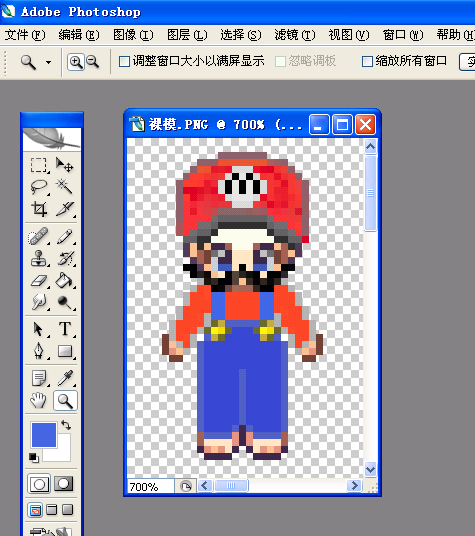Click the feather logo atop toolbox
This screenshot has width=475, height=536.
(x=52, y=139)
